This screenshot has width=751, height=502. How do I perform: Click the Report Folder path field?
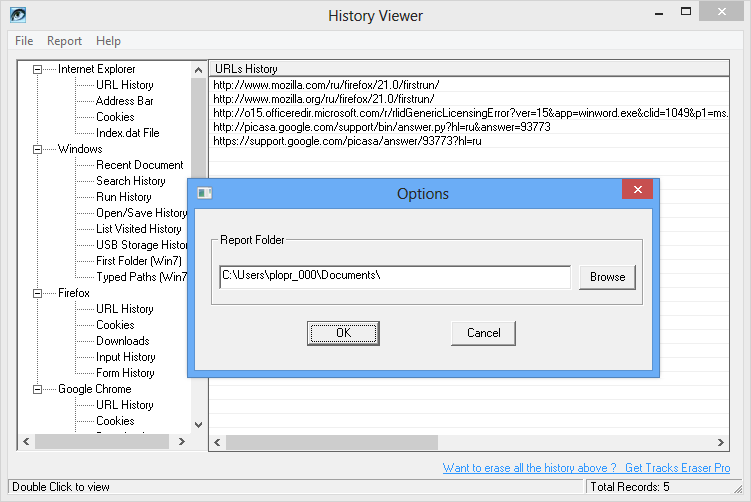coord(395,277)
